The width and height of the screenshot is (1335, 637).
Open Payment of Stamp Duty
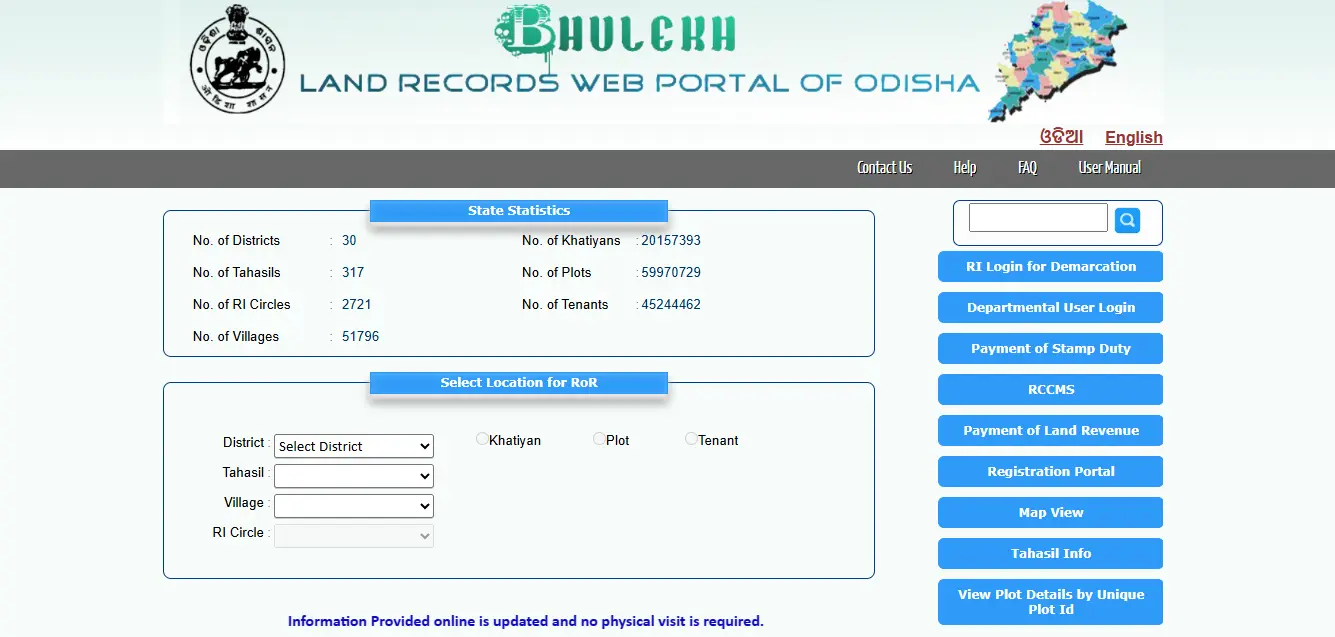point(1051,349)
